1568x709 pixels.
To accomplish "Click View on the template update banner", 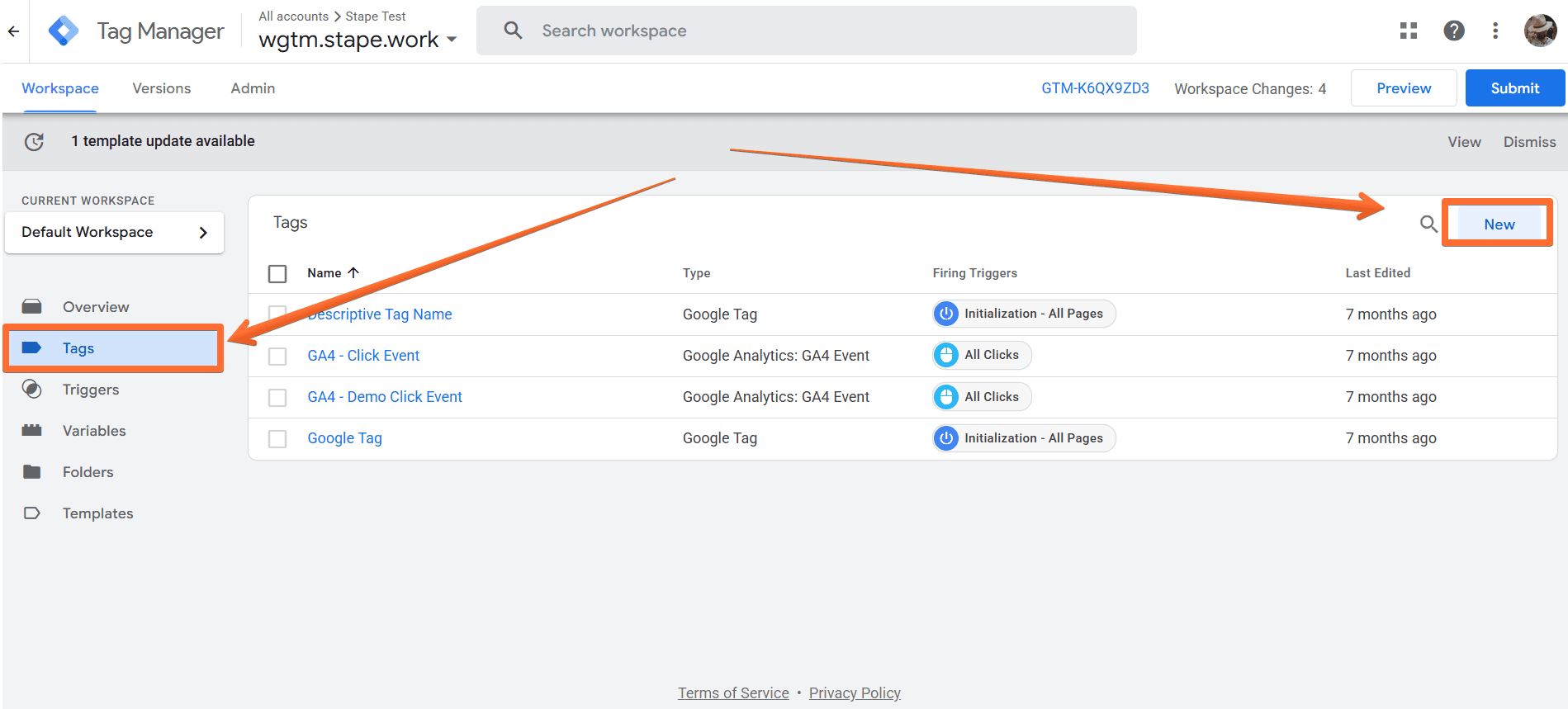I will 1464,142.
